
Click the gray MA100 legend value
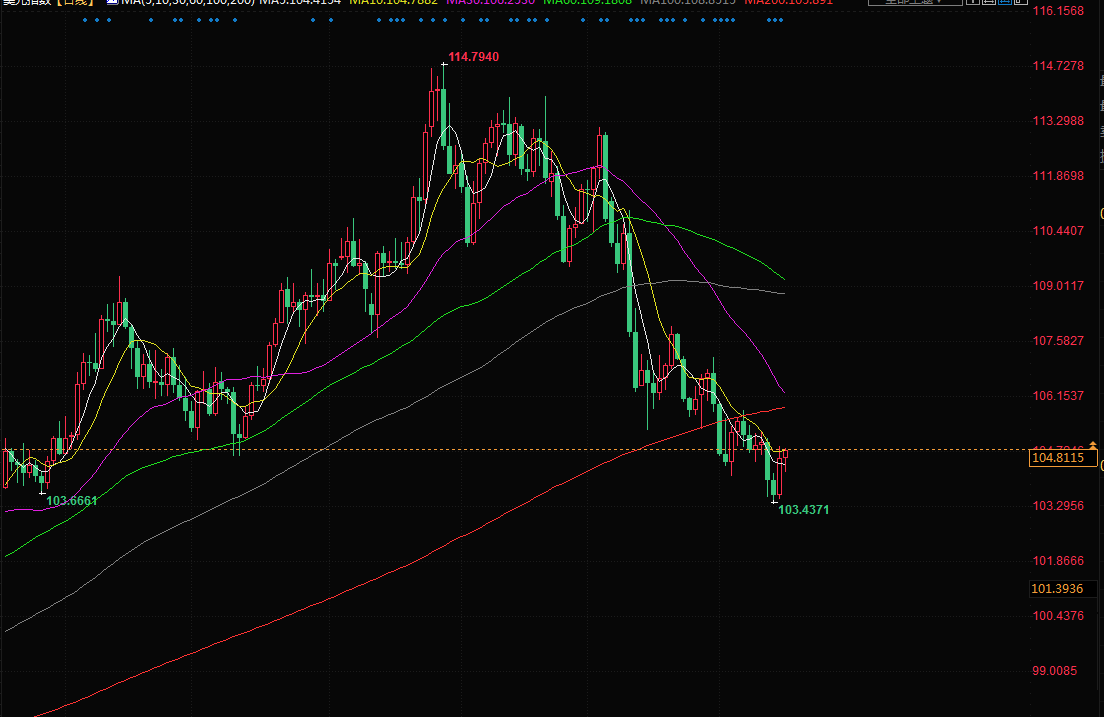point(687,3)
